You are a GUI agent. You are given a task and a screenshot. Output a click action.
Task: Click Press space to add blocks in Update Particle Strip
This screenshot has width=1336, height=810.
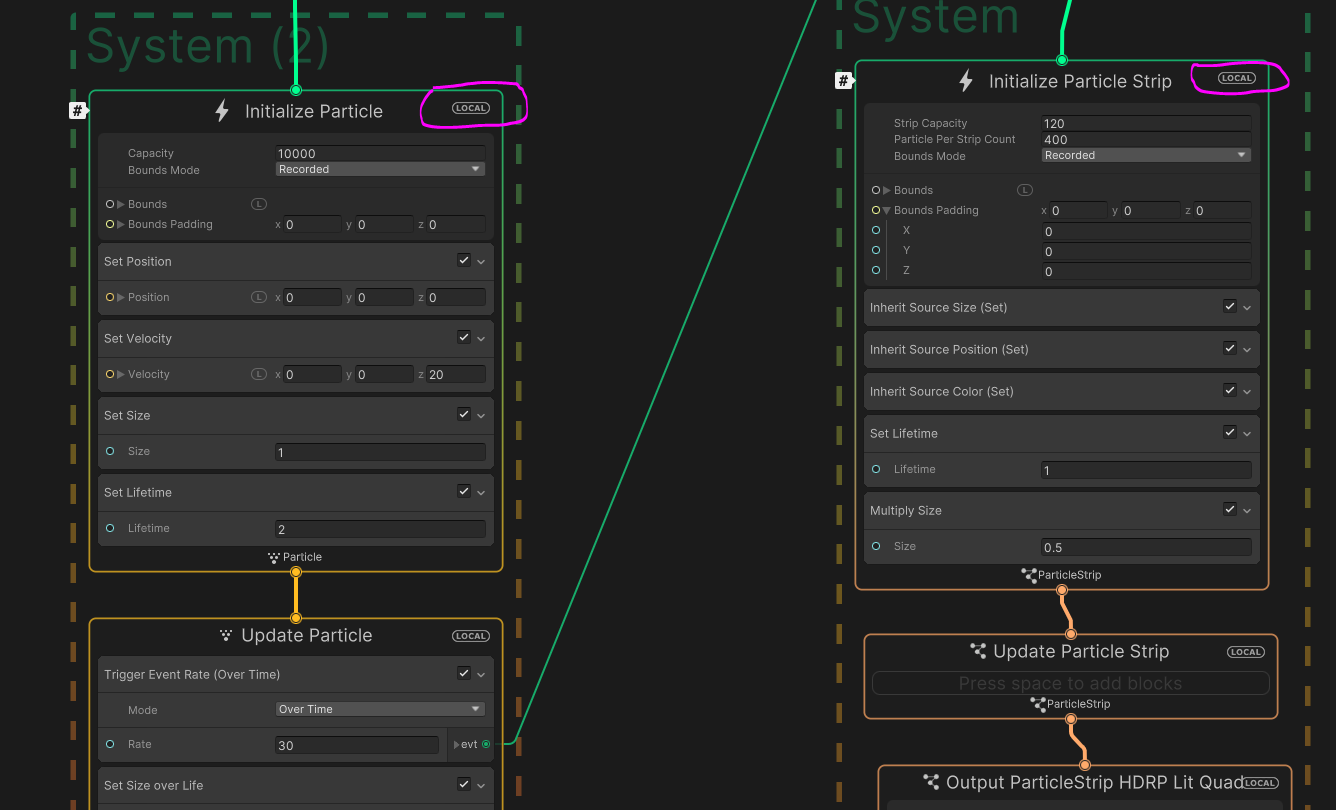click(x=1070, y=683)
